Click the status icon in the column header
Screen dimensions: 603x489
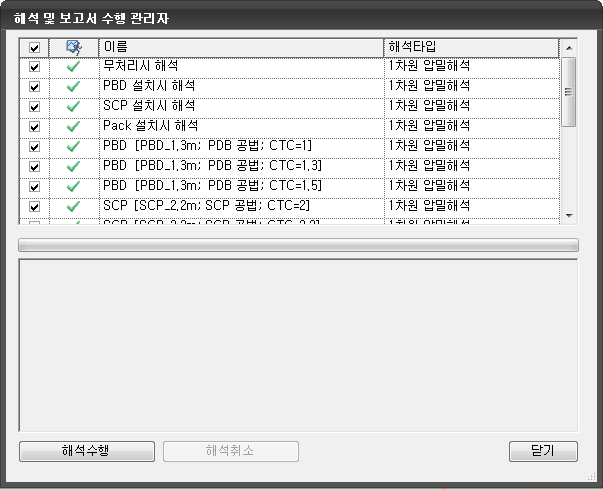click(x=73, y=47)
